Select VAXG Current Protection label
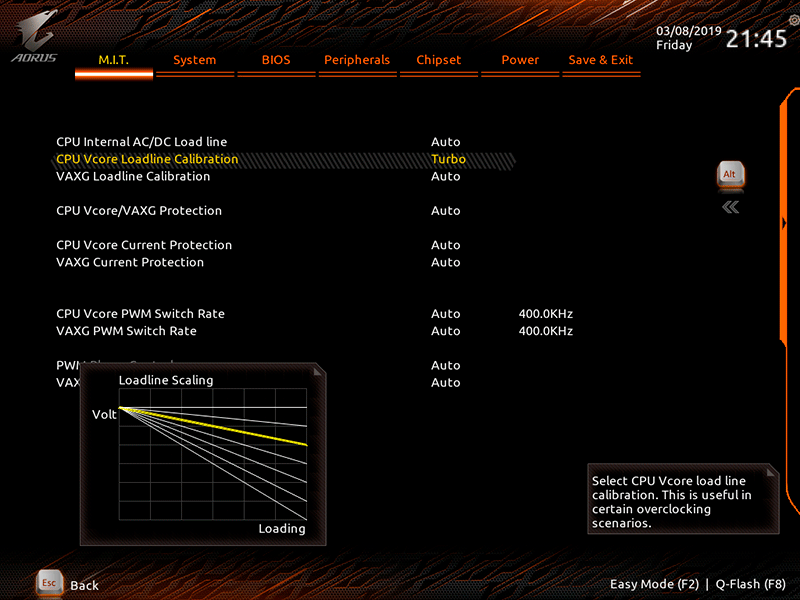 [x=130, y=262]
